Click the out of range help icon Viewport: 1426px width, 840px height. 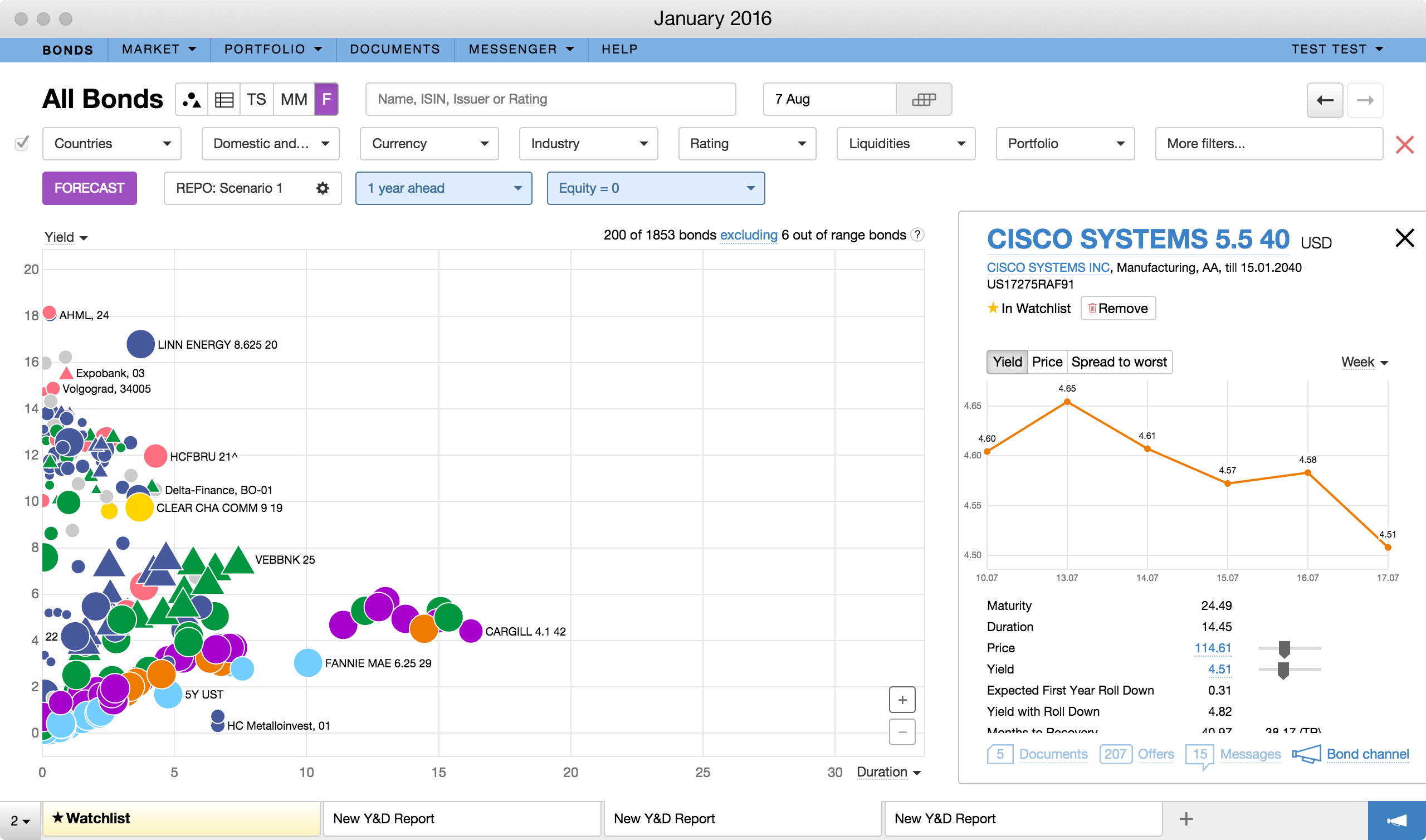click(x=917, y=235)
